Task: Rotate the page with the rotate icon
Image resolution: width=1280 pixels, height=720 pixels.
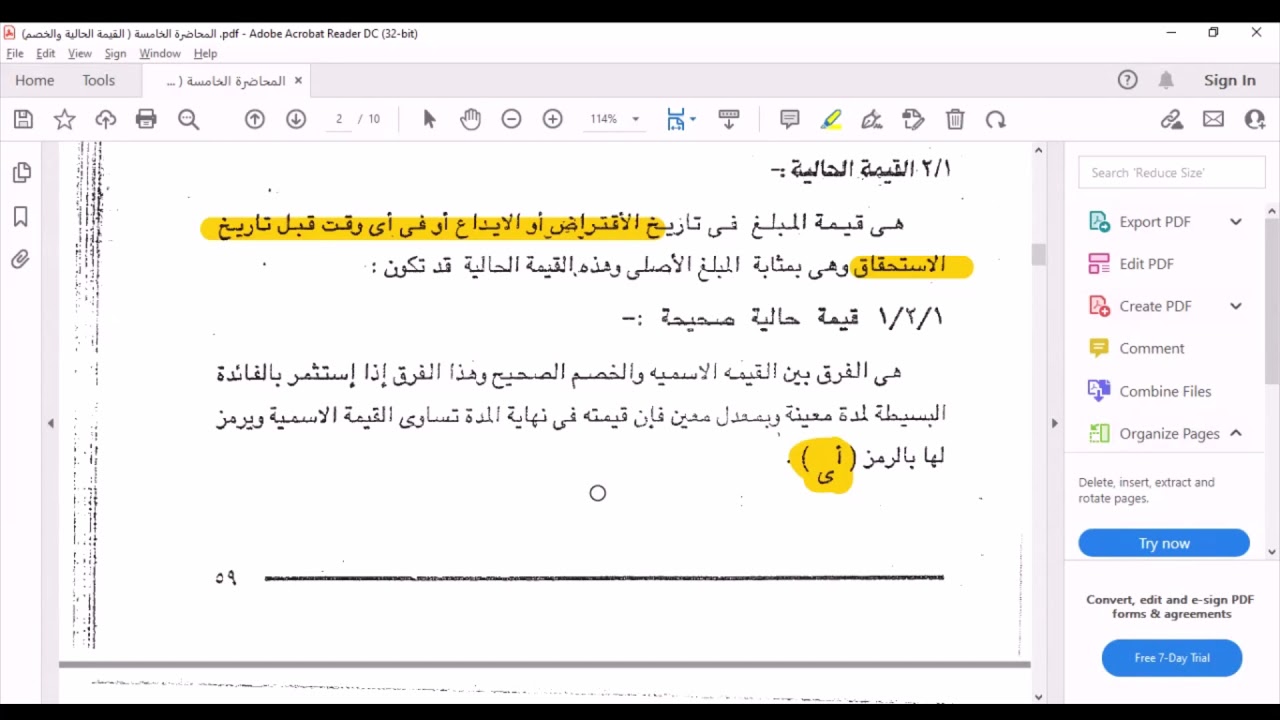Action: click(x=995, y=119)
